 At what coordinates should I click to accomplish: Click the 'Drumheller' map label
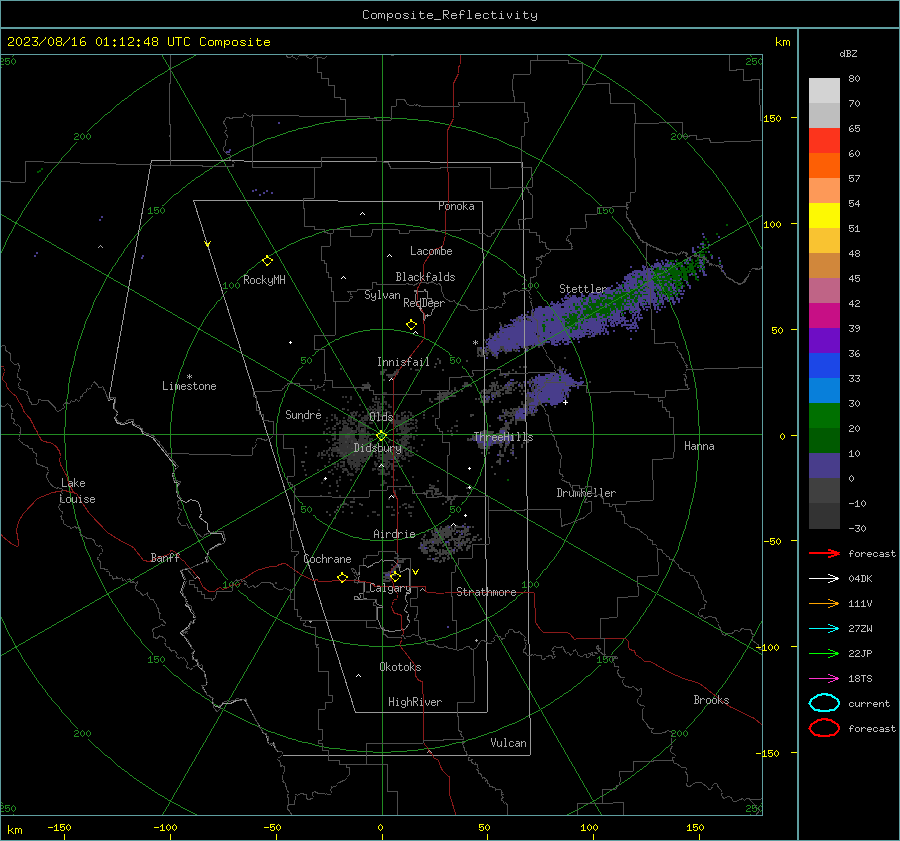click(586, 493)
